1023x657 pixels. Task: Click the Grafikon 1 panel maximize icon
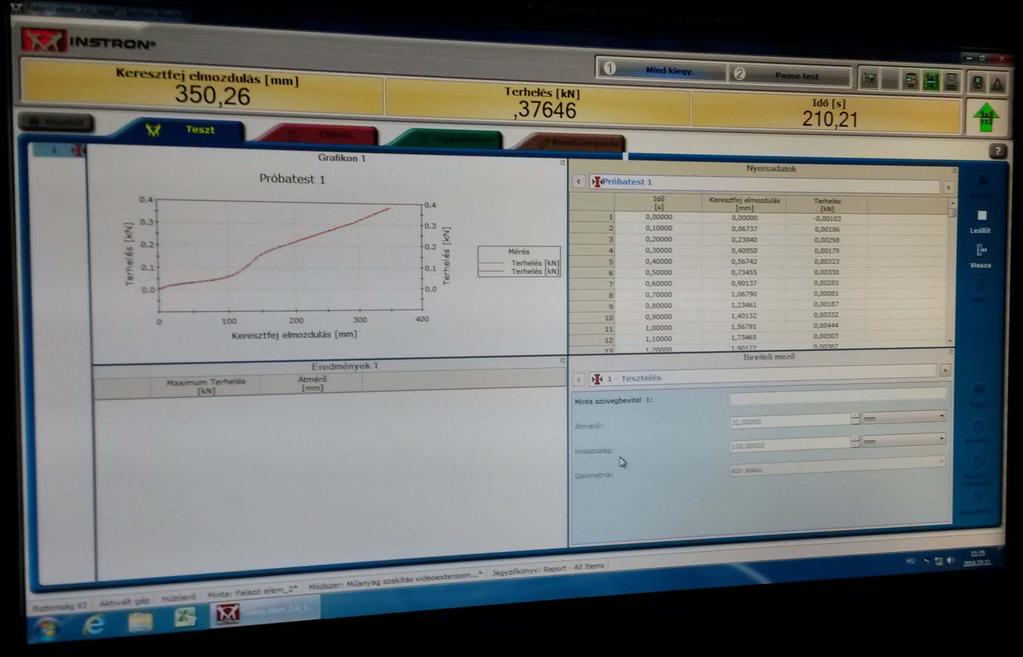click(x=562, y=162)
